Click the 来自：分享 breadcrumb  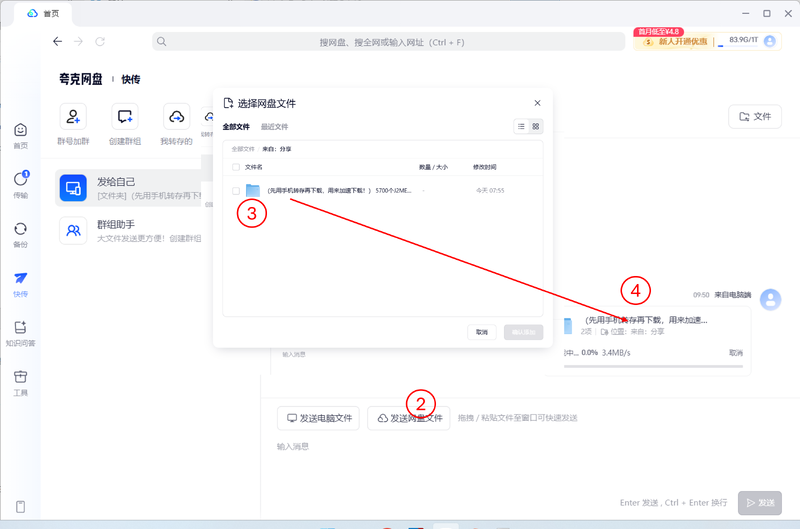277,149
